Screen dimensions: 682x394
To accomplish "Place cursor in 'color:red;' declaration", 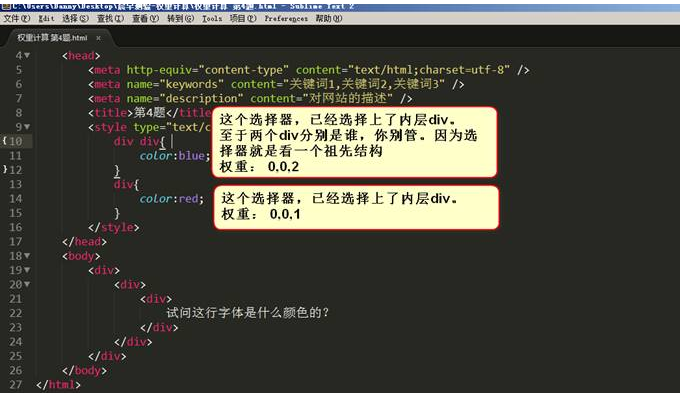I will (171, 199).
